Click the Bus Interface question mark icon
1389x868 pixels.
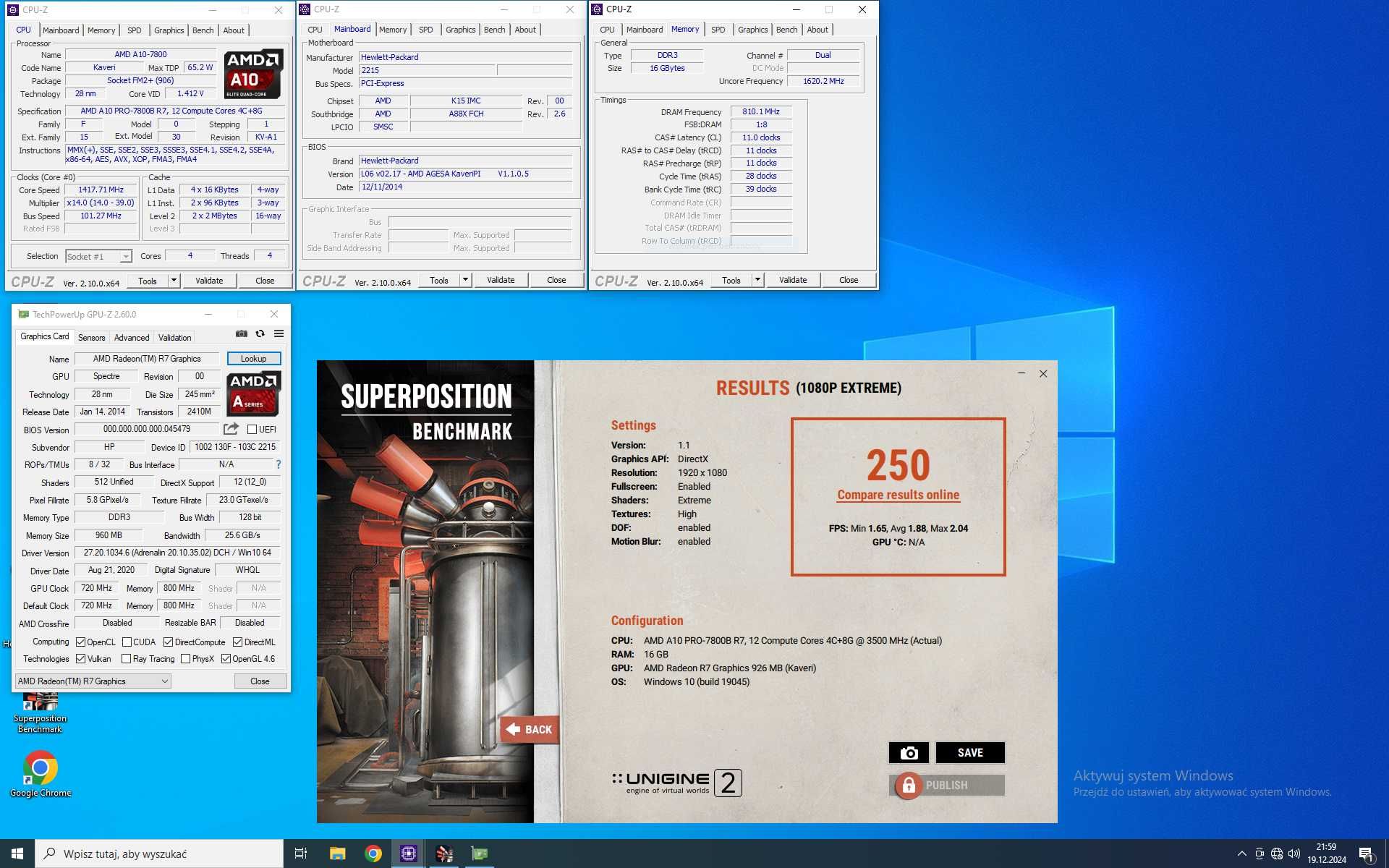click(x=279, y=464)
